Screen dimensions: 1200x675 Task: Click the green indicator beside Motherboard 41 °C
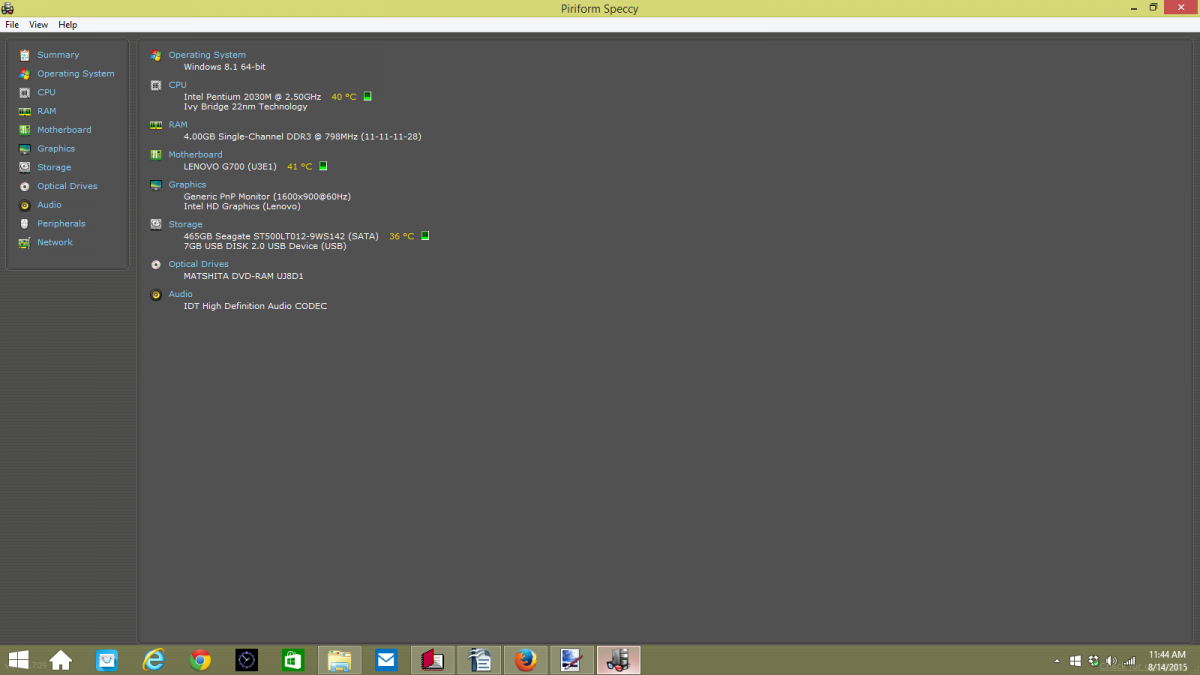pyautogui.click(x=323, y=167)
